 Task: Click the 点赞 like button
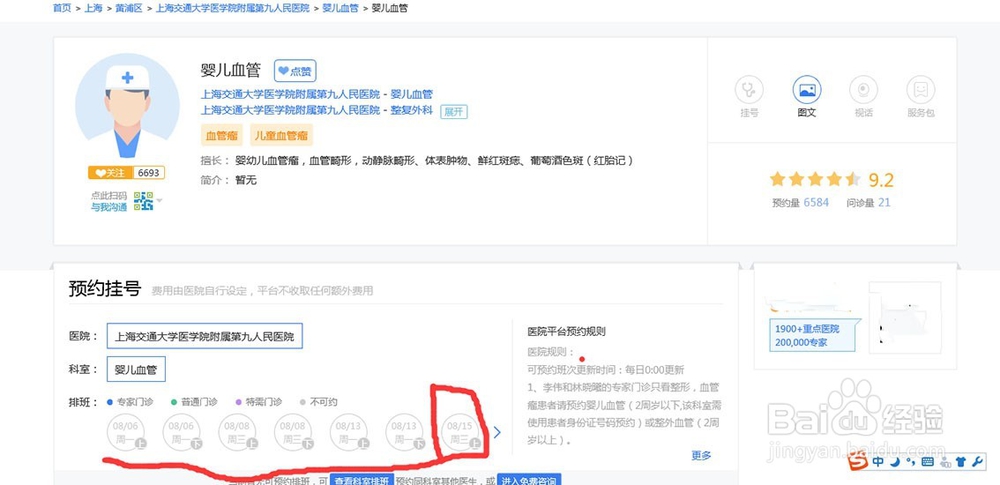[295, 71]
